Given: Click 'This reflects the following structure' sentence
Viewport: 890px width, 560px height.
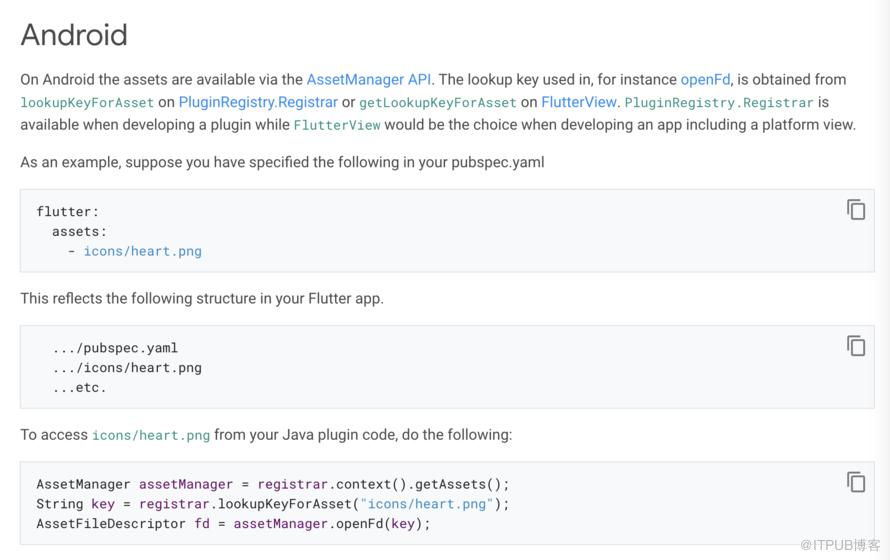Looking at the screenshot, I should [x=202, y=298].
